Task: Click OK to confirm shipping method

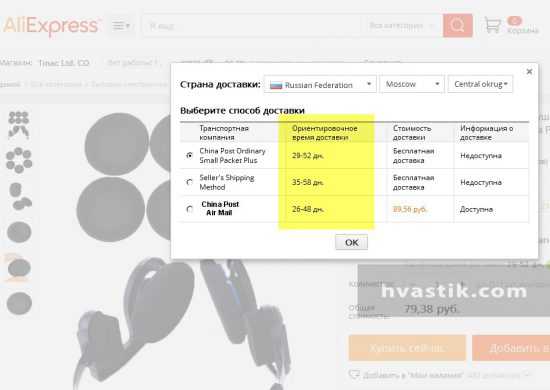Action: coord(351,242)
